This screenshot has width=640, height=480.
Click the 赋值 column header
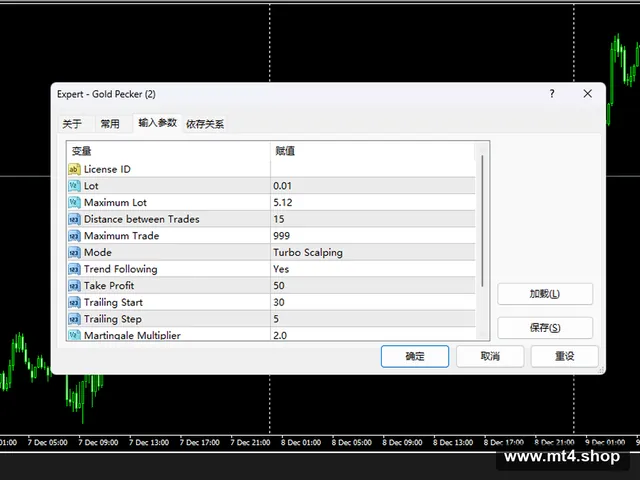point(373,151)
